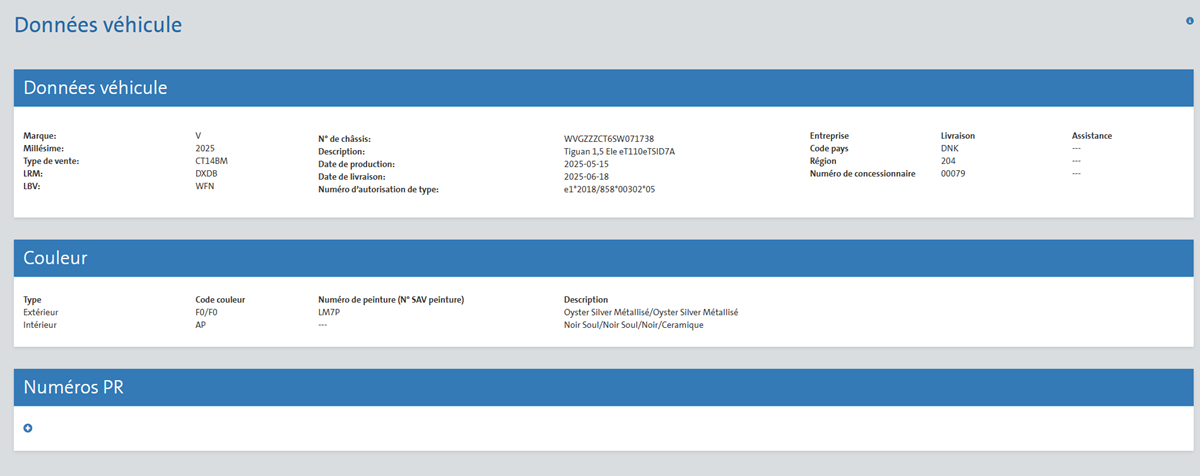Collapse the Couleur panel header
Viewport: 1200px width, 476px height.
(600, 258)
